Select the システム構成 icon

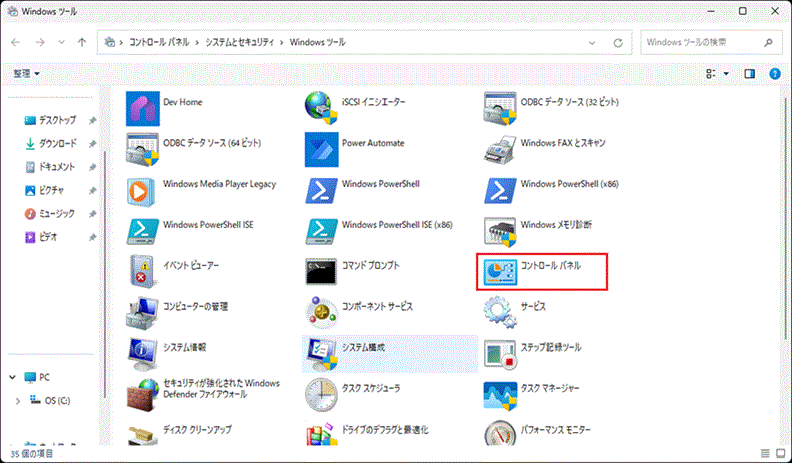pos(322,354)
